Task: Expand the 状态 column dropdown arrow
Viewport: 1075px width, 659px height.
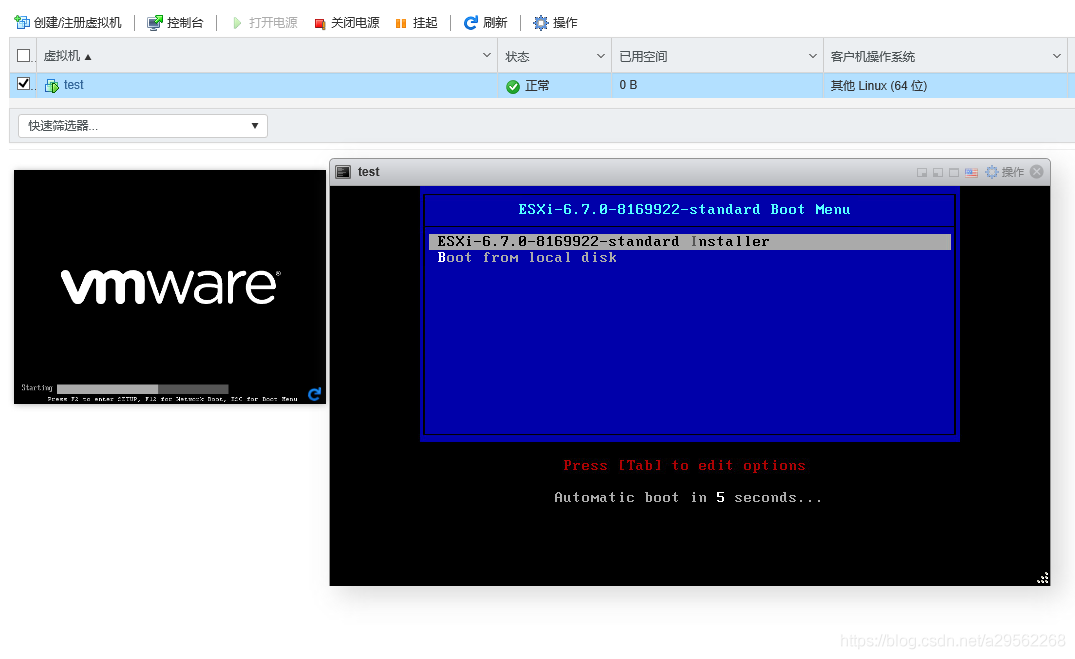Action: coord(601,56)
